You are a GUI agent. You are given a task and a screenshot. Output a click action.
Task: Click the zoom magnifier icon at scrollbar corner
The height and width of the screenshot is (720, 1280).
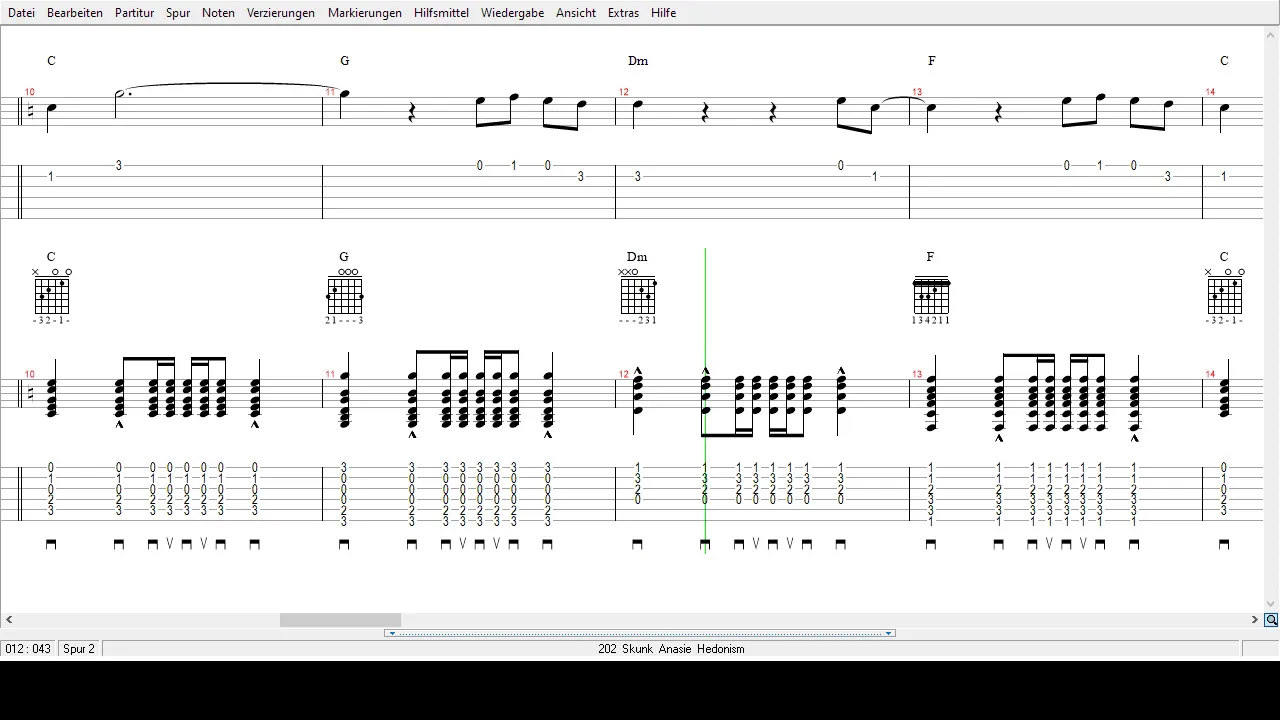coord(1271,620)
